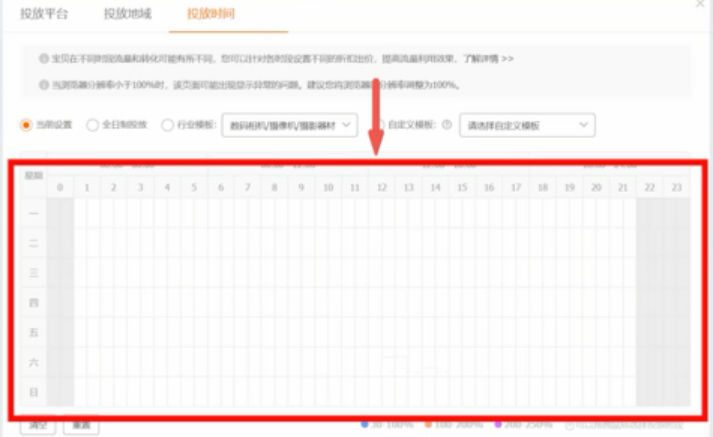Expand the 请选择自定义模板 dropdown
This screenshot has width=713, height=437.
click(x=525, y=125)
